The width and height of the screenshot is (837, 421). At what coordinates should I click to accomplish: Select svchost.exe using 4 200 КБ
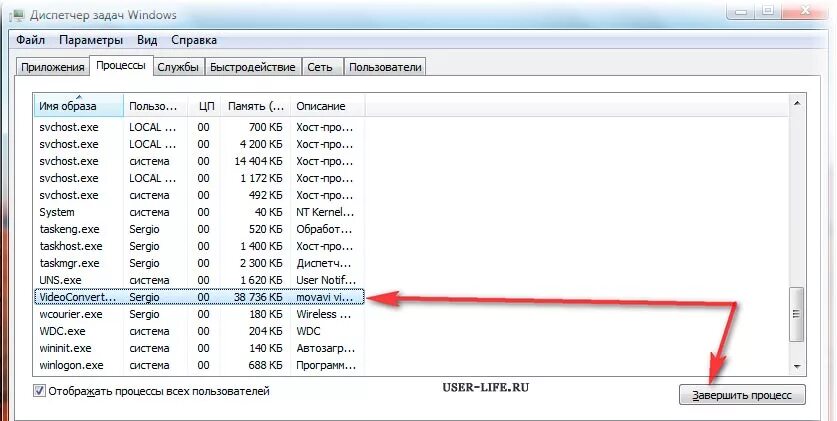[199, 144]
